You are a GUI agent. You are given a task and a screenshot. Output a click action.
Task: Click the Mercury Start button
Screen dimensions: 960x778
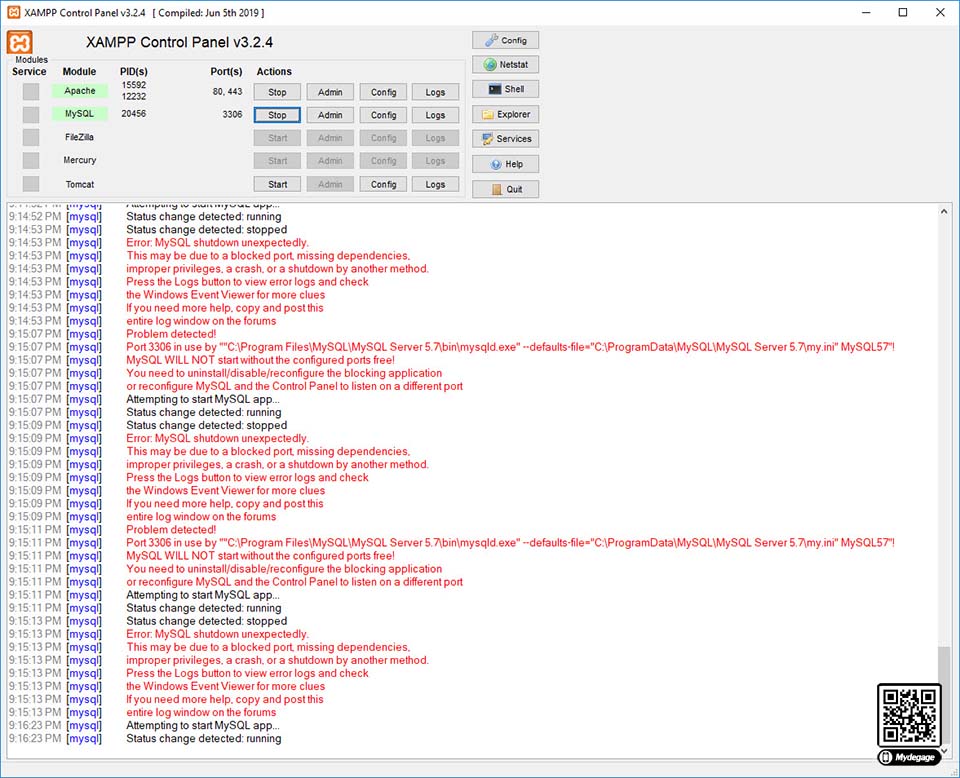tap(277, 161)
